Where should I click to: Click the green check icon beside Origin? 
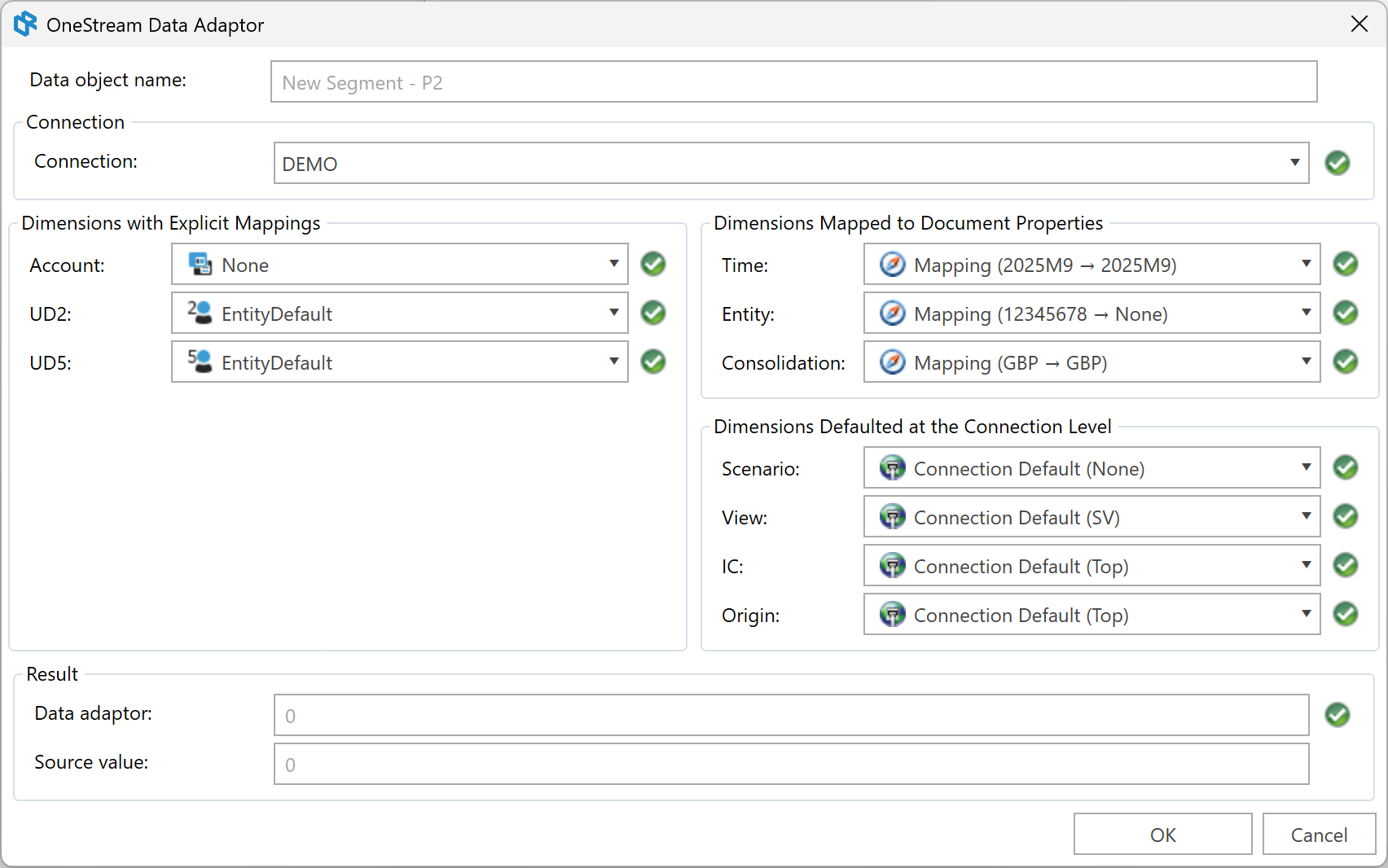[1346, 614]
